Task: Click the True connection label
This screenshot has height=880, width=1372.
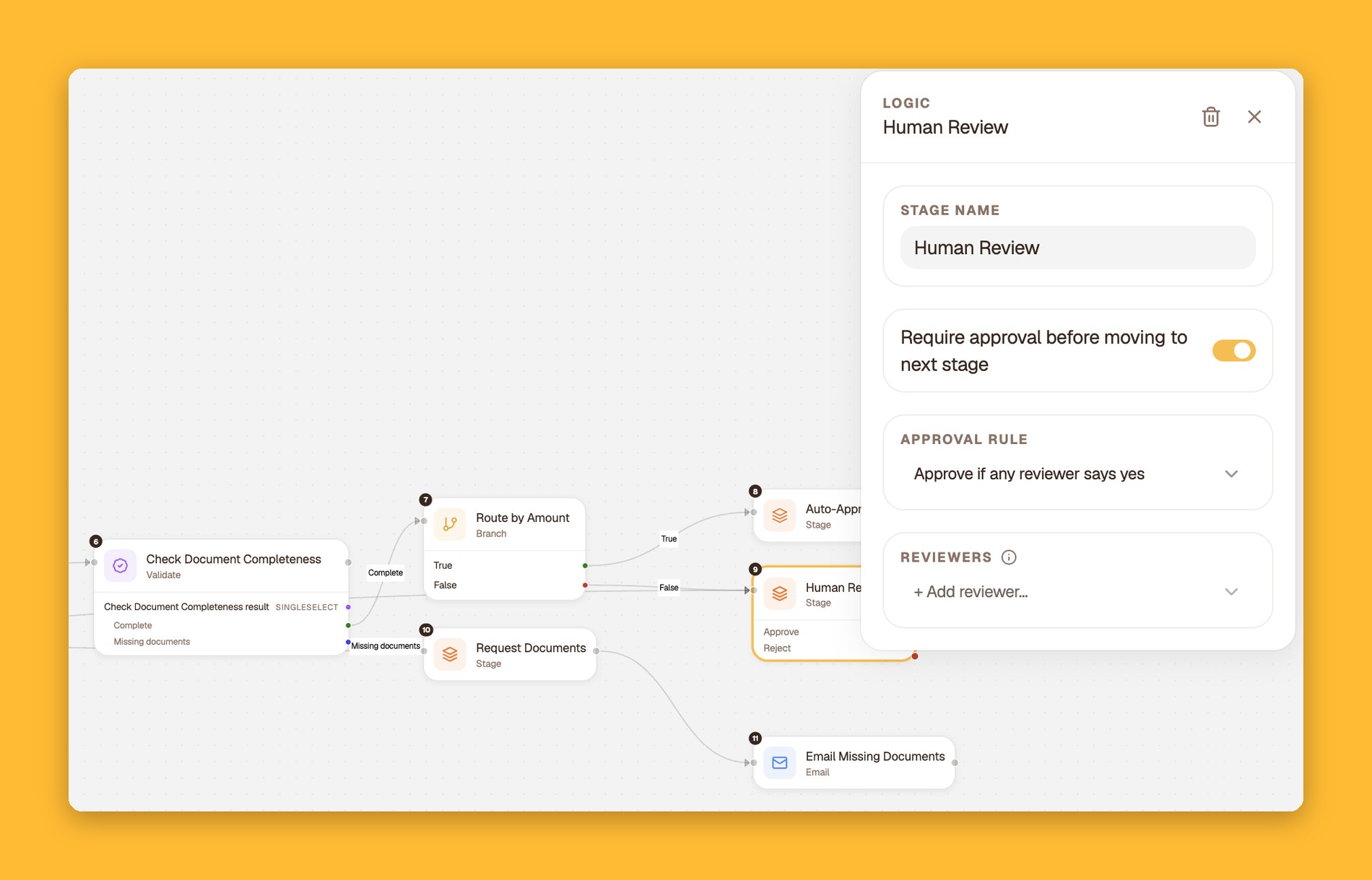Action: tap(669, 539)
